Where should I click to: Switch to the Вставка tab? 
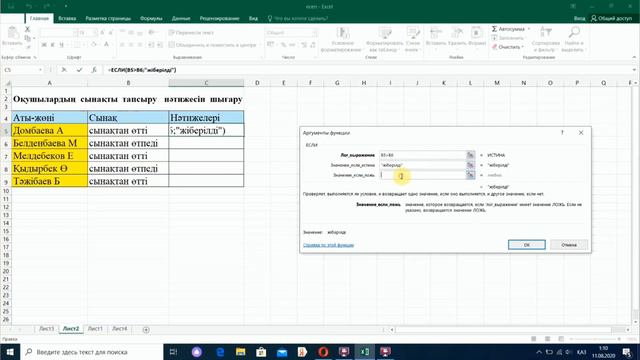tap(67, 18)
